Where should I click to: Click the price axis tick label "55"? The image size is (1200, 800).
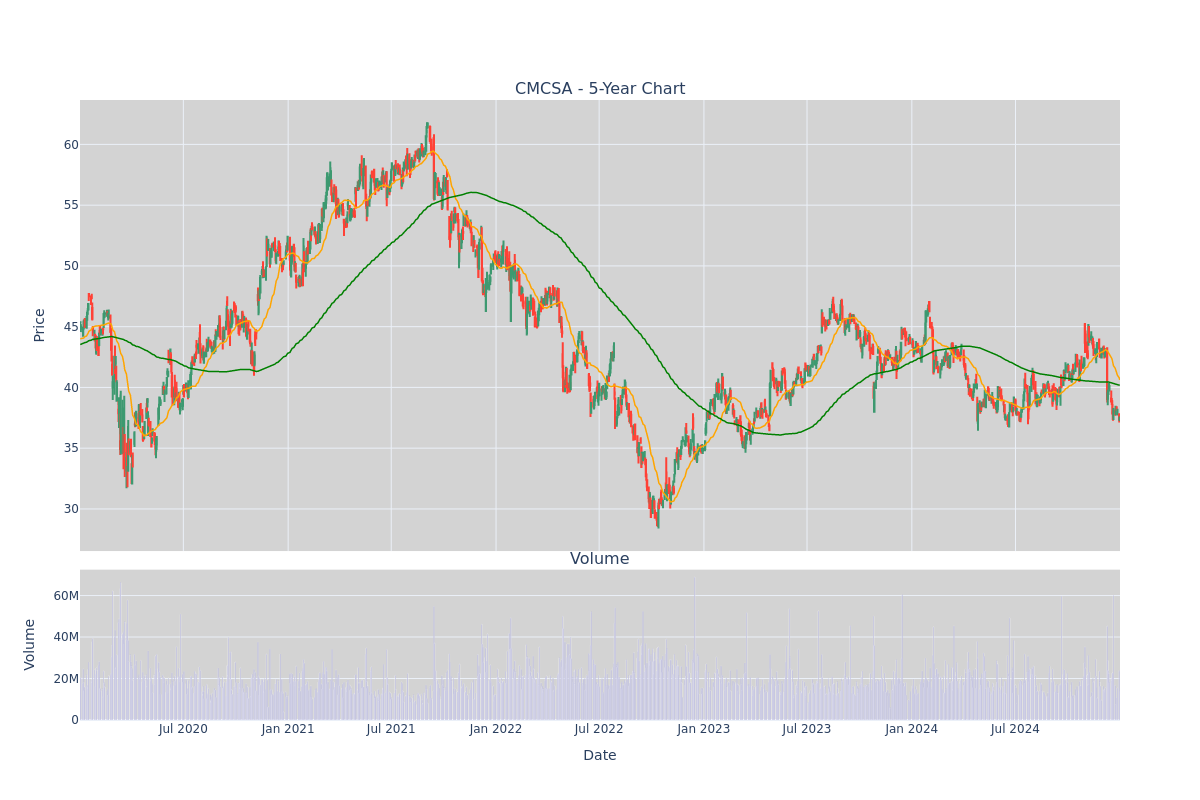pyautogui.click(x=71, y=205)
